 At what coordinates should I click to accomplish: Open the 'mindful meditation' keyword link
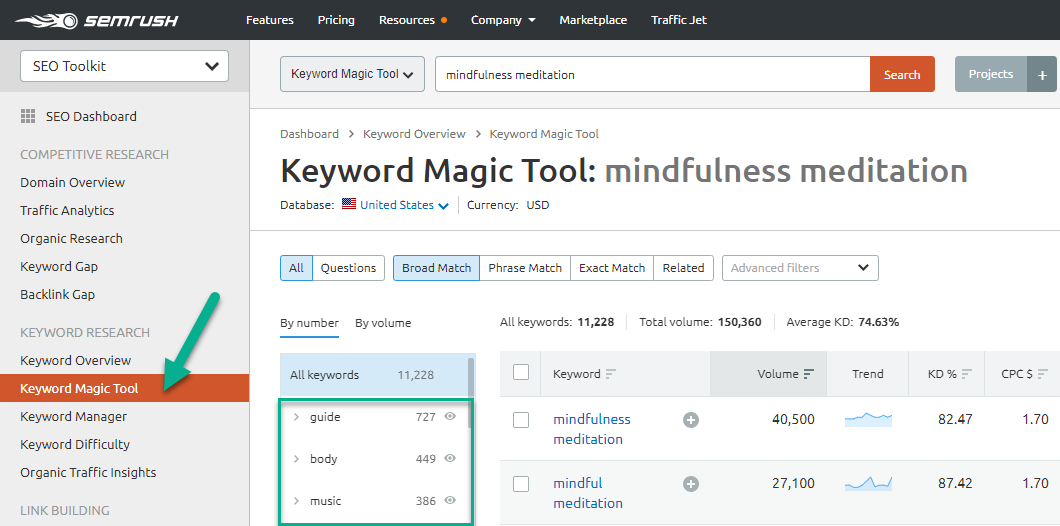click(x=588, y=493)
